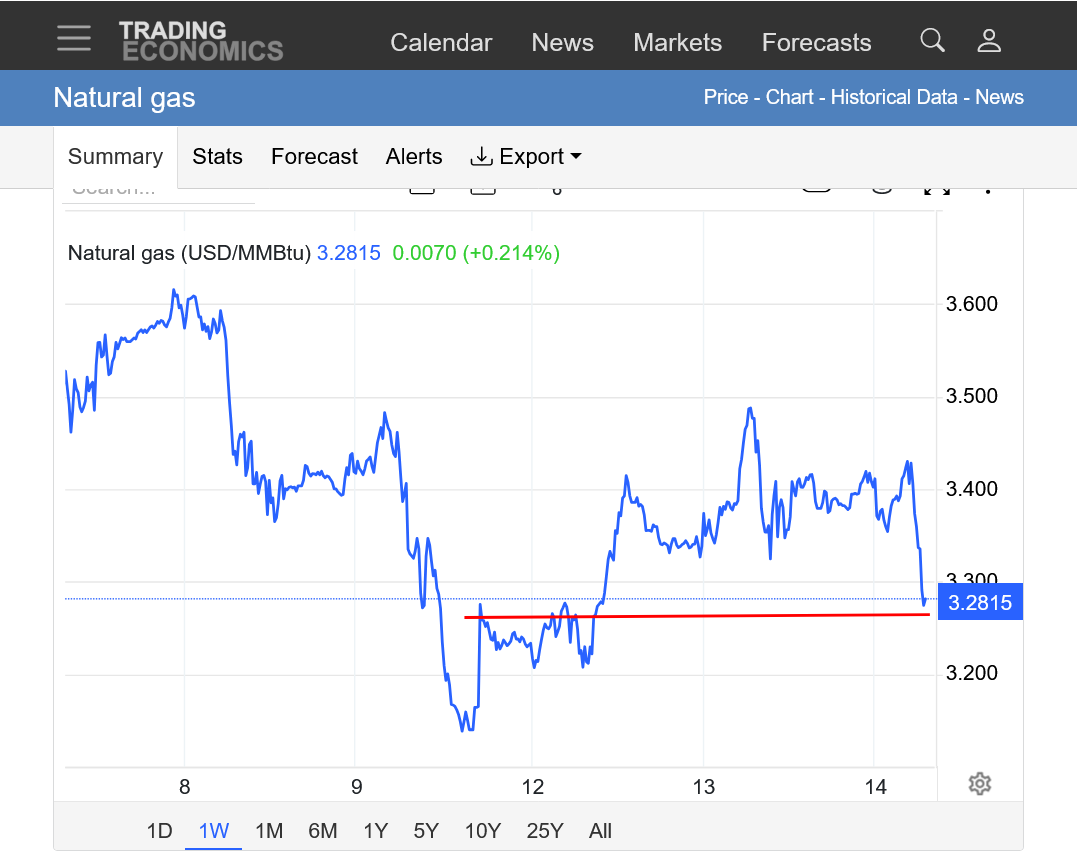Switch to the Stats tab
The width and height of the screenshot is (1077, 863).
217,157
